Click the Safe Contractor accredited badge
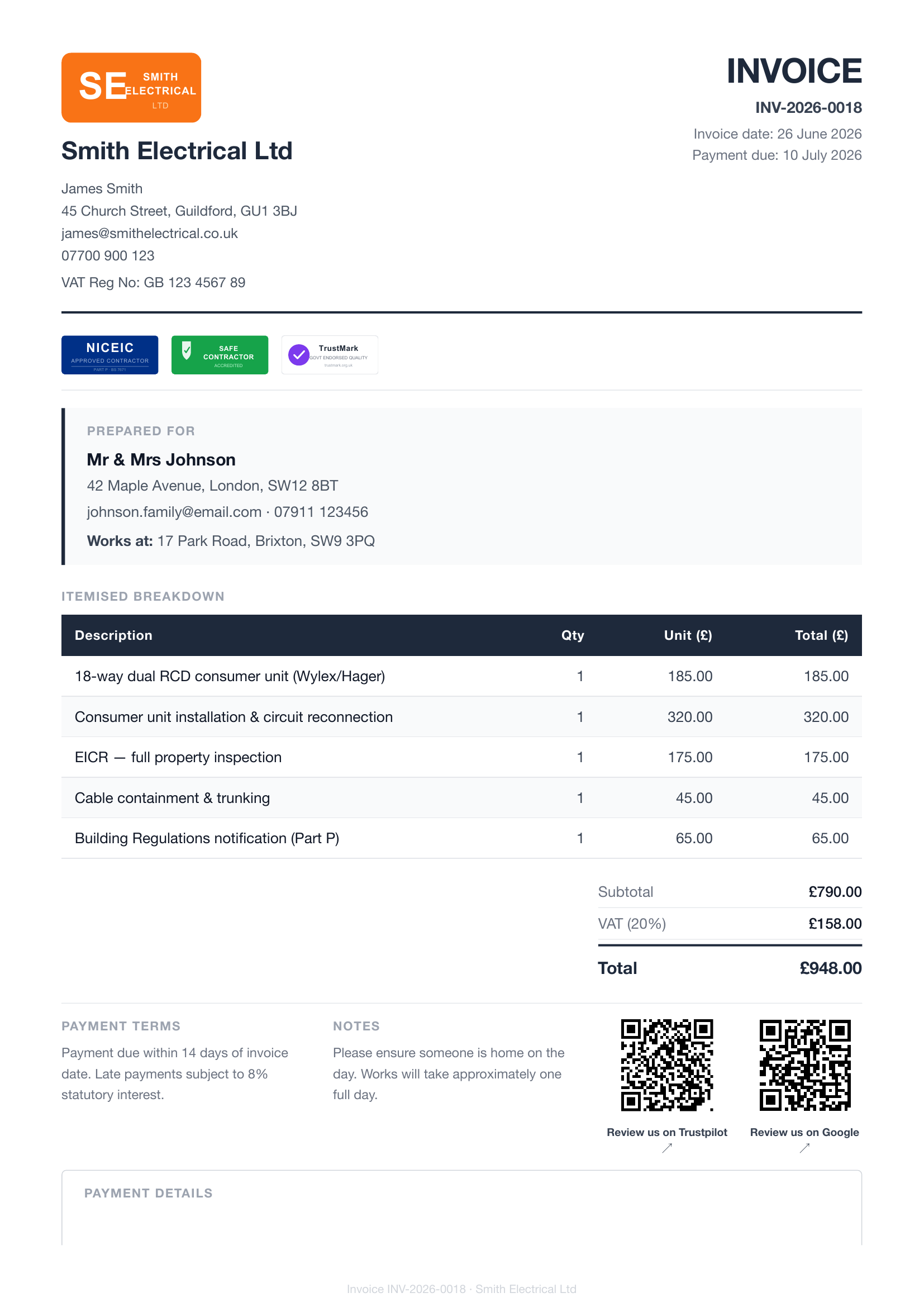 point(220,355)
